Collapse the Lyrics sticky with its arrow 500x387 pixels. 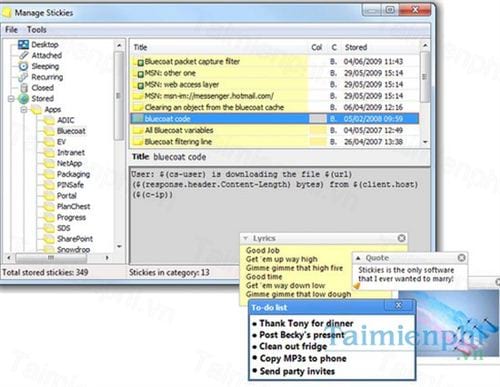[245, 238]
